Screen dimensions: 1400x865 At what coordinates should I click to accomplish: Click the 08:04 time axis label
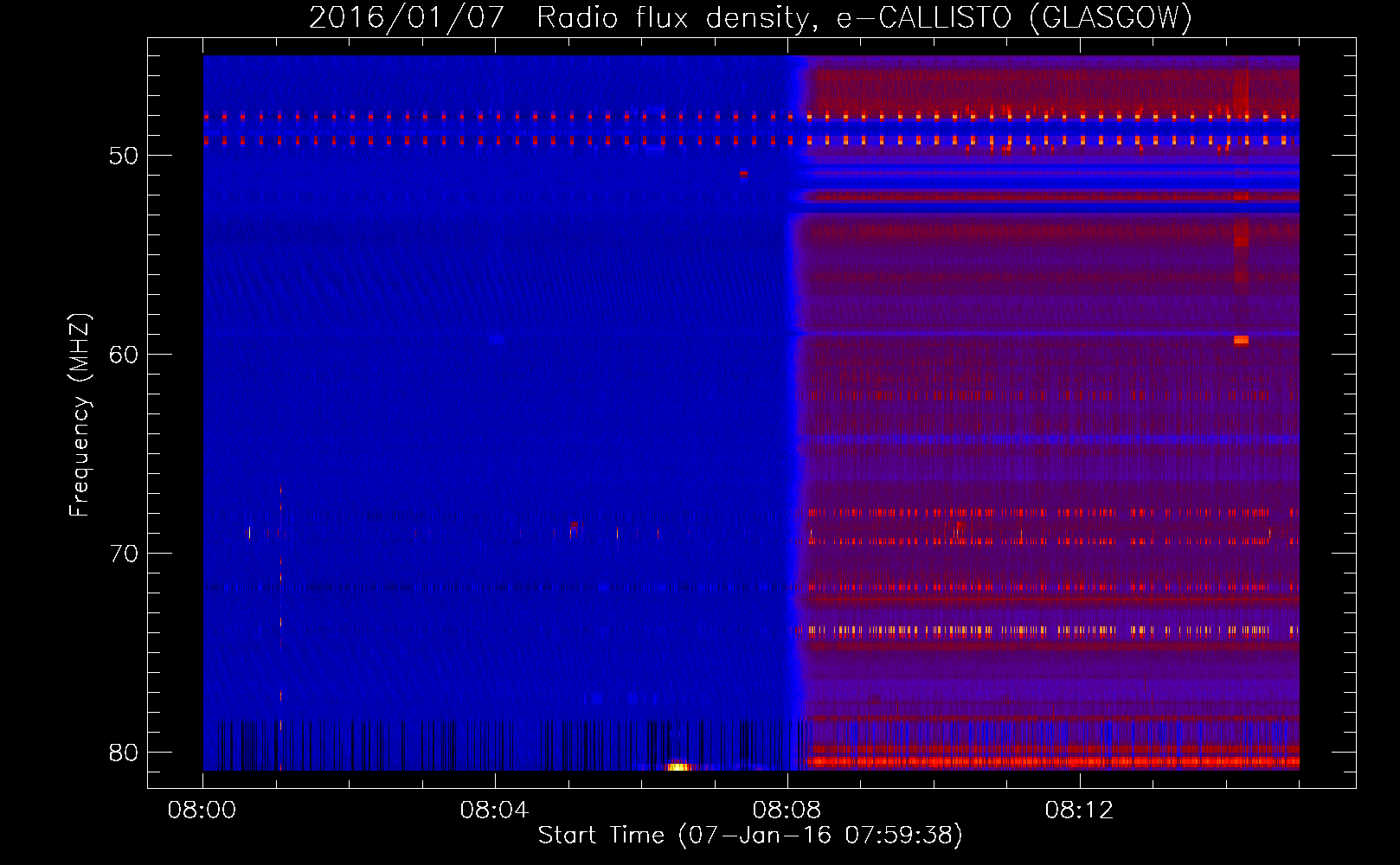pos(495,811)
